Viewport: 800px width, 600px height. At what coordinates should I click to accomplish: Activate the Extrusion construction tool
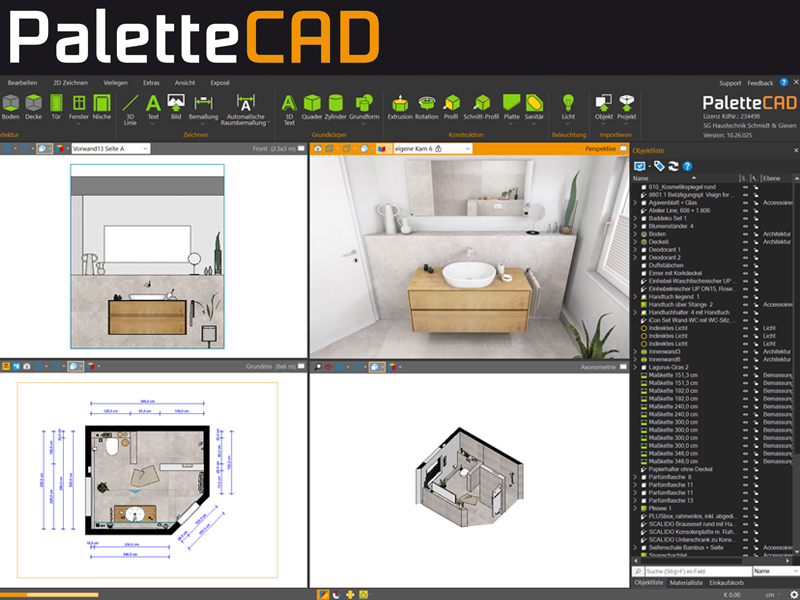(400, 107)
